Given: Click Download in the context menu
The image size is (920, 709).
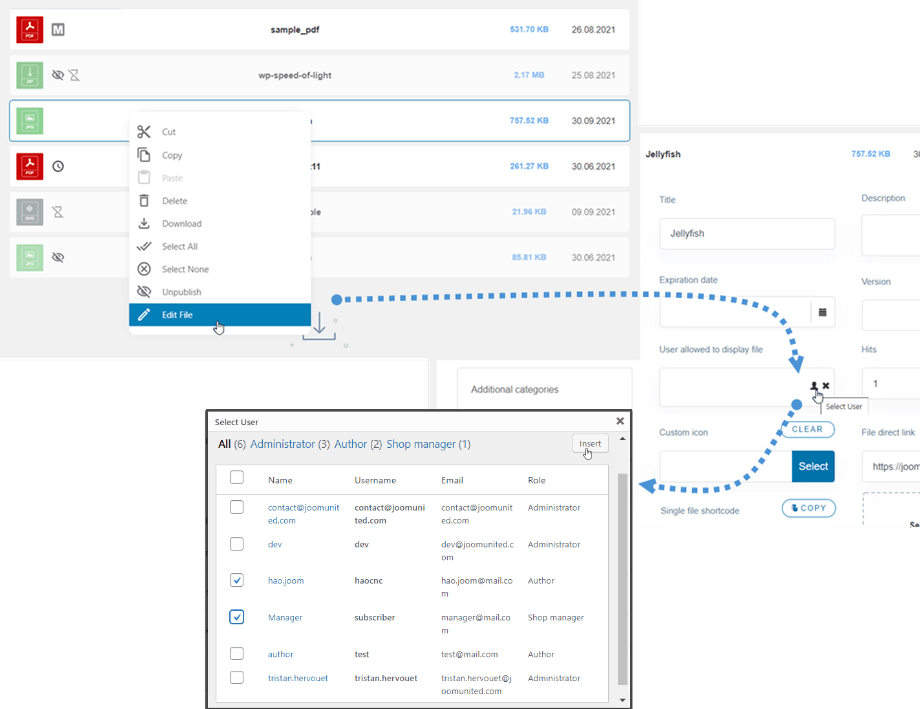Looking at the screenshot, I should click(181, 224).
